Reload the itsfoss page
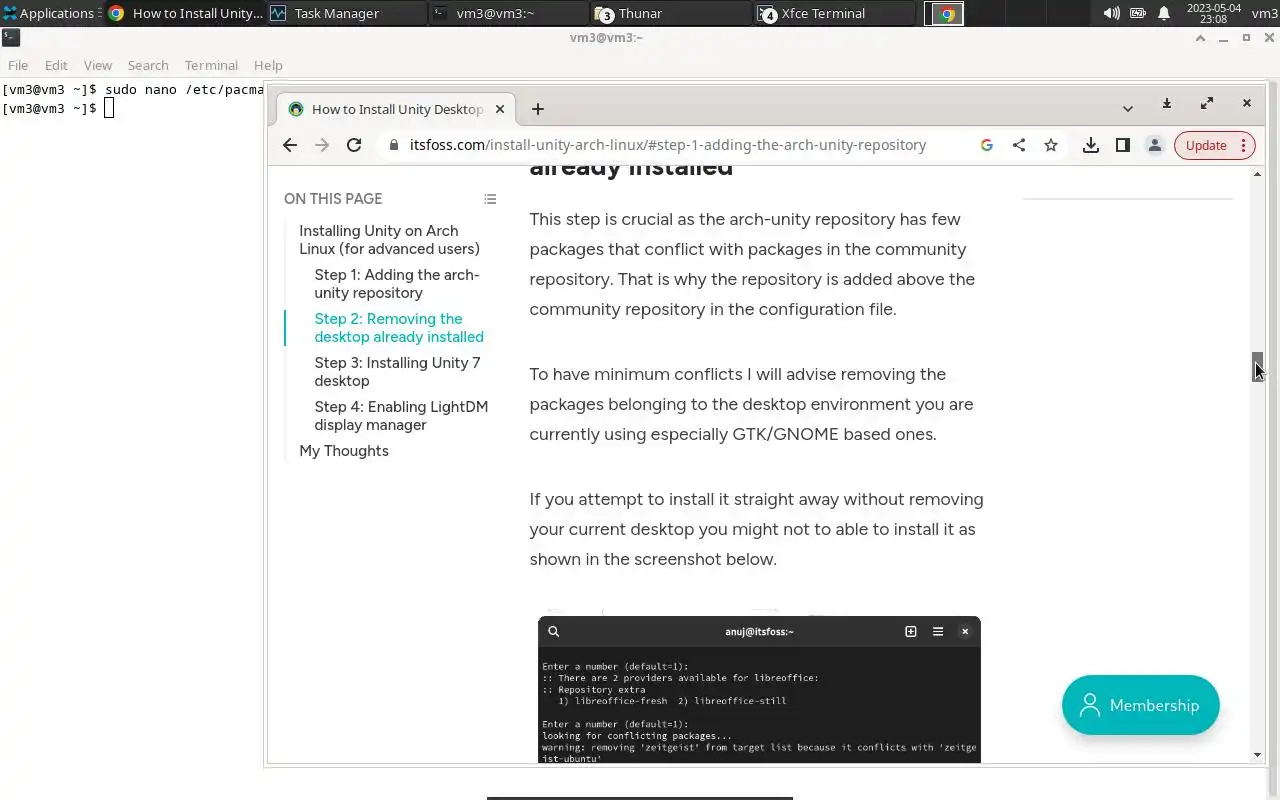Image resolution: width=1280 pixels, height=800 pixels. point(354,145)
